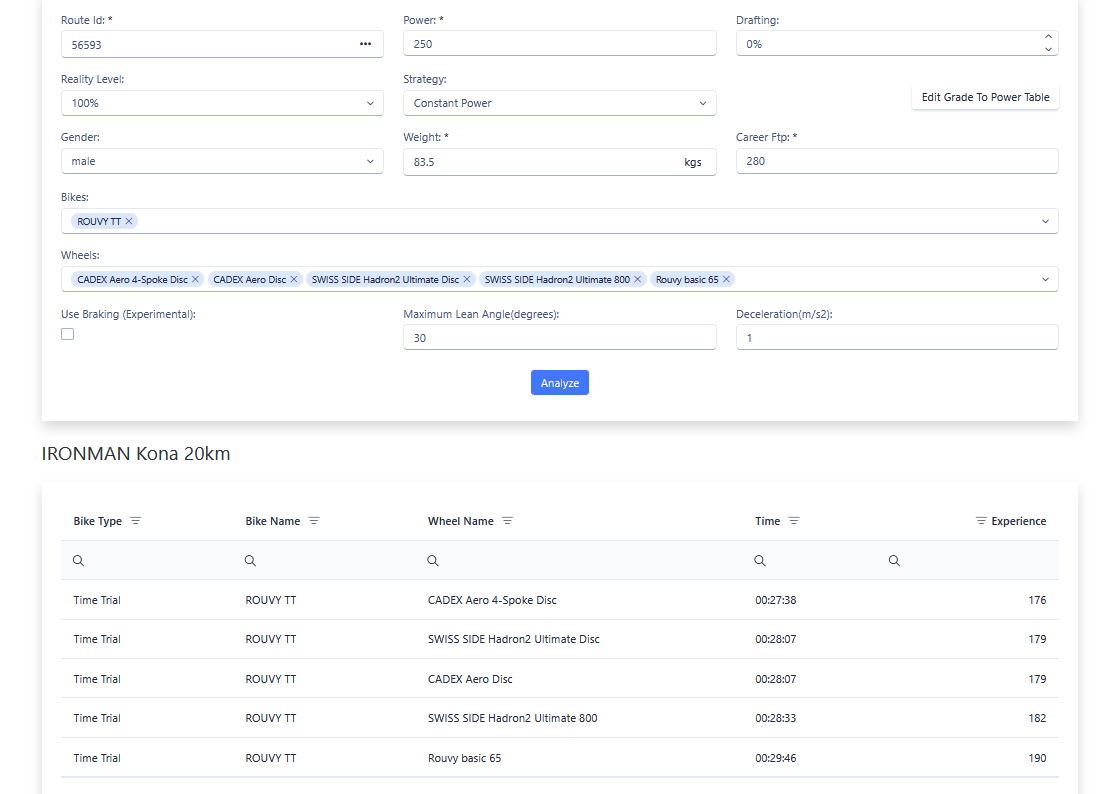The width and height of the screenshot is (1105, 794).
Task: Open the Bike Name column filter icon
Action: 314,521
